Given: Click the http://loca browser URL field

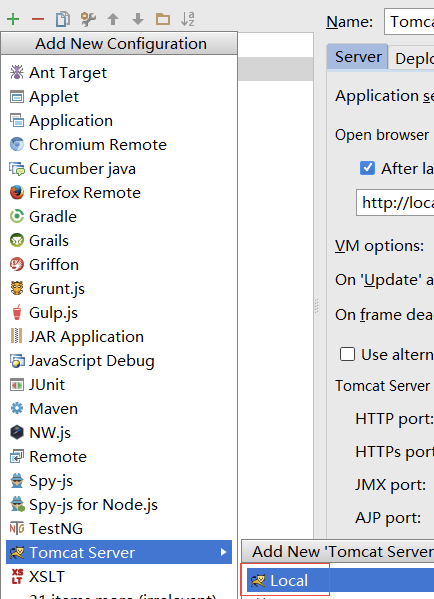Looking at the screenshot, I should (x=395, y=202).
